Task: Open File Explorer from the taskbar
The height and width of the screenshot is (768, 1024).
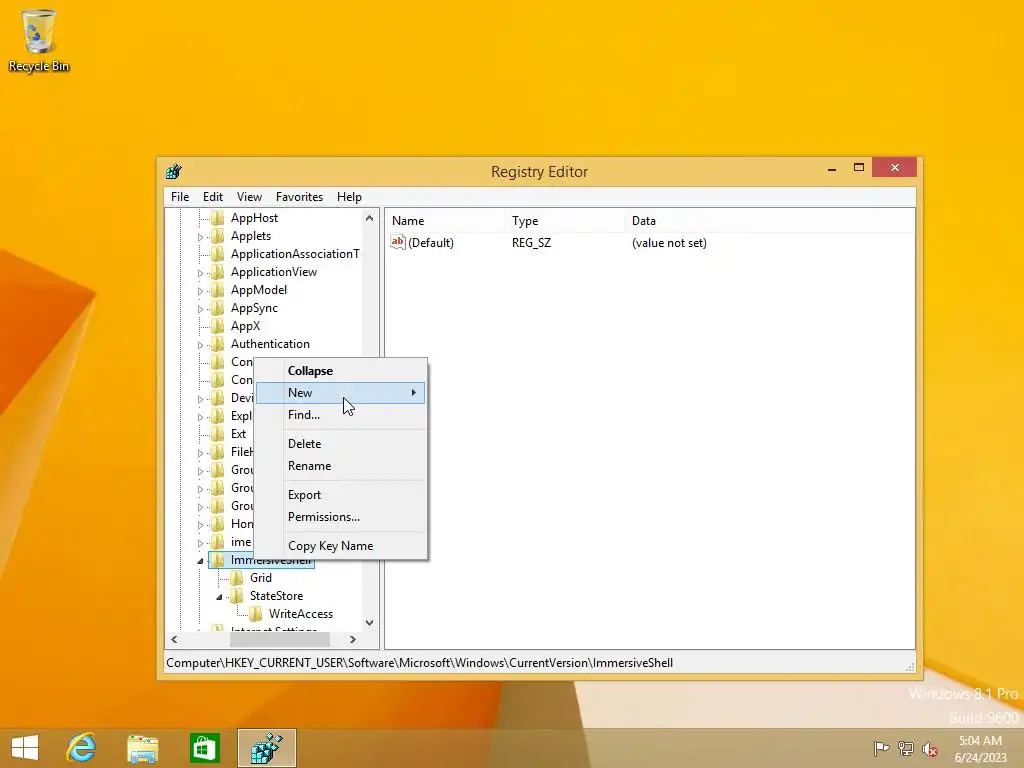Action: [142, 748]
